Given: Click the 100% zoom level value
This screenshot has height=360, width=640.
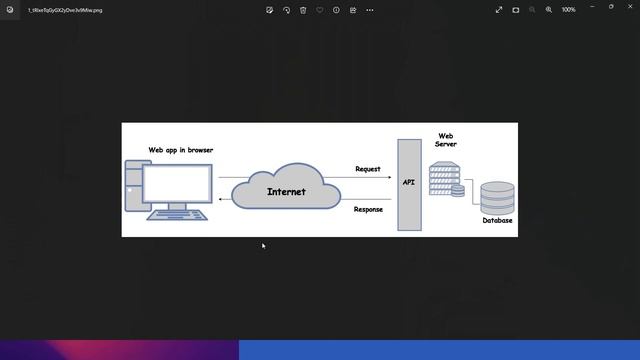Looking at the screenshot, I should (x=569, y=9).
